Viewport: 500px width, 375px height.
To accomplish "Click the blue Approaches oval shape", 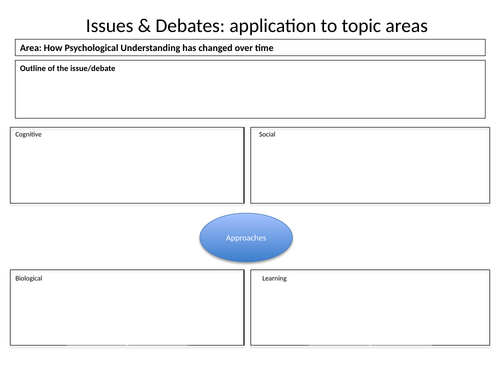I will (246, 237).
